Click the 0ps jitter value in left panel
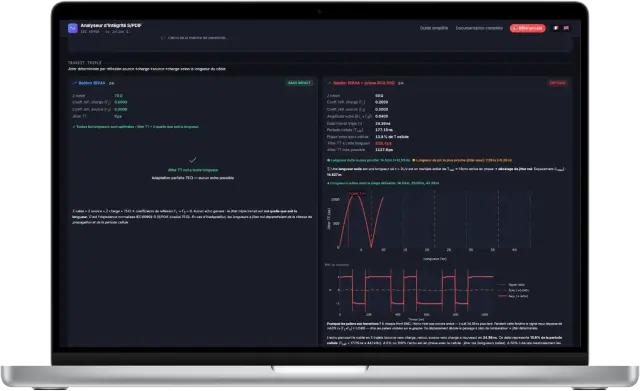 (x=118, y=116)
